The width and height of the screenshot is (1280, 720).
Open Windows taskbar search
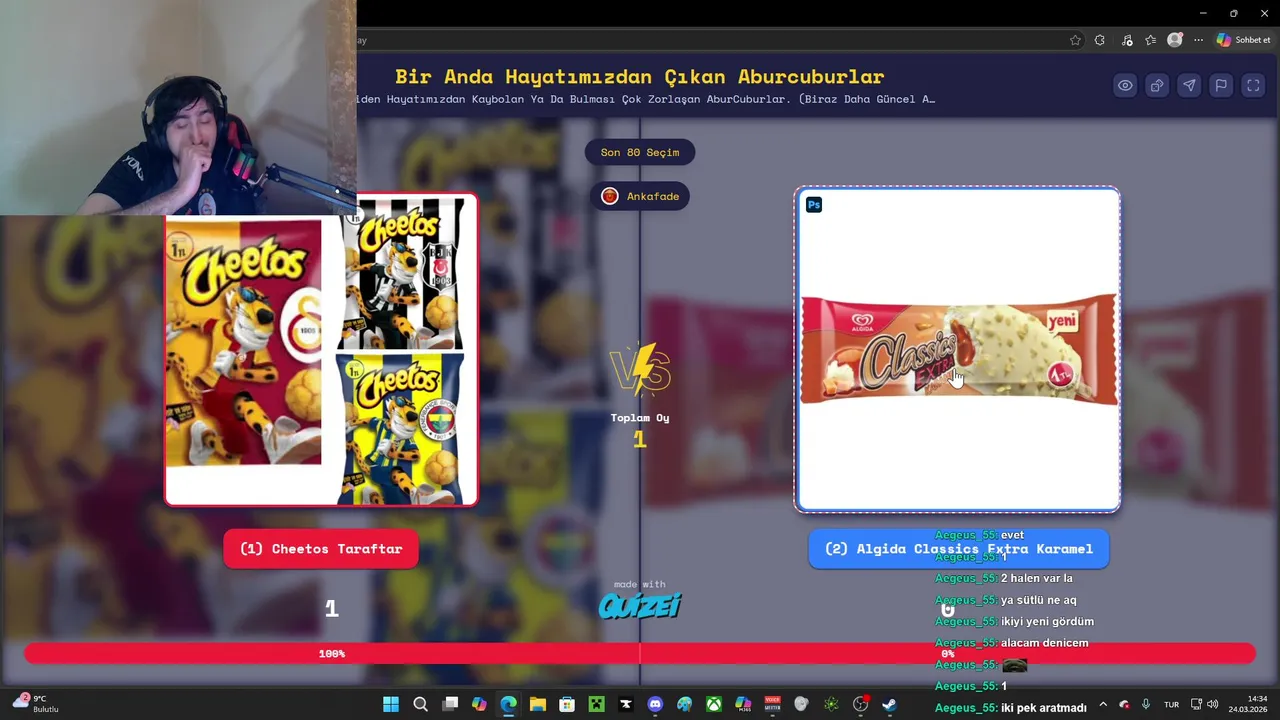click(x=420, y=704)
